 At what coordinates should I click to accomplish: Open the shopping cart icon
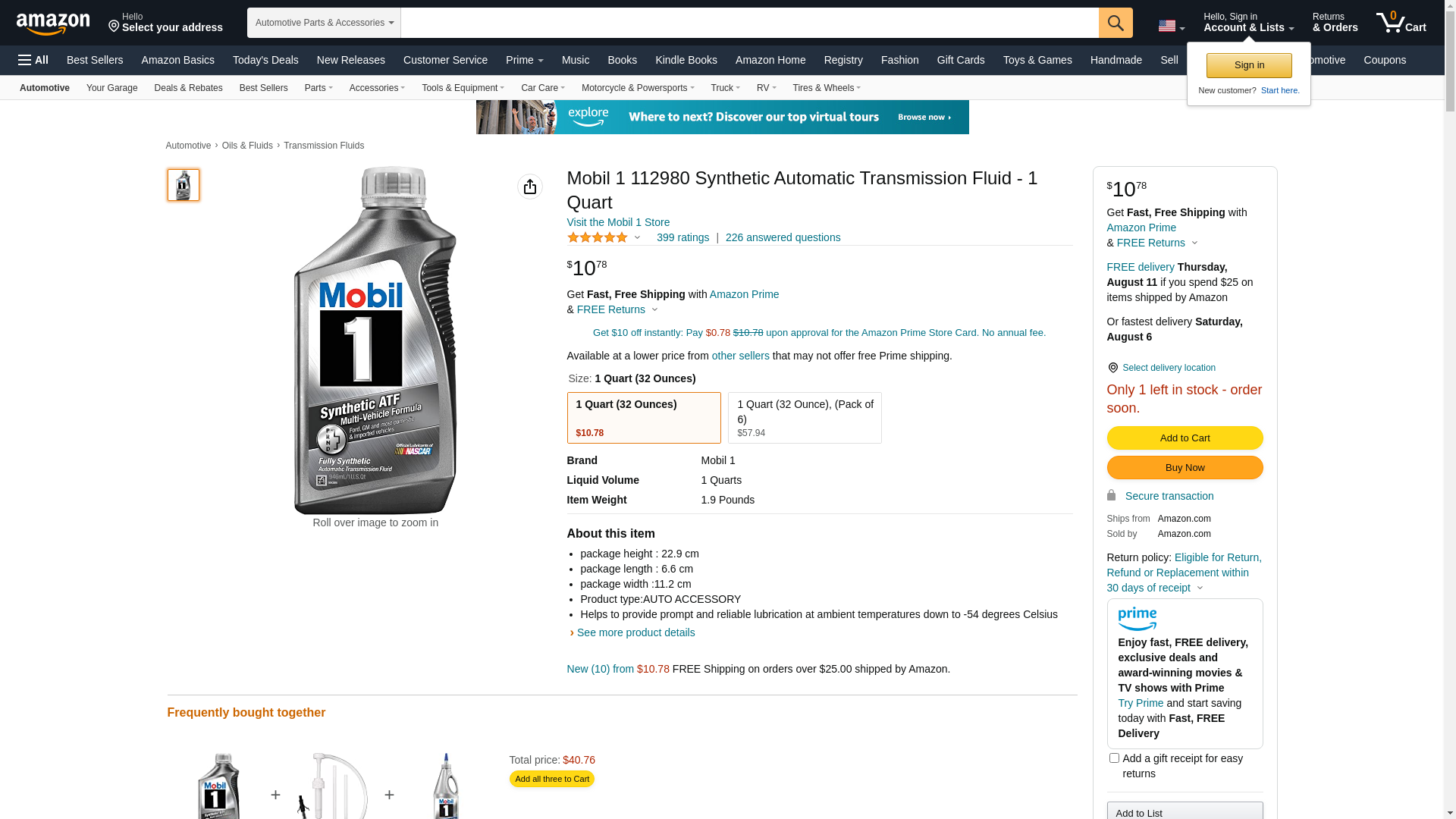(x=1401, y=23)
